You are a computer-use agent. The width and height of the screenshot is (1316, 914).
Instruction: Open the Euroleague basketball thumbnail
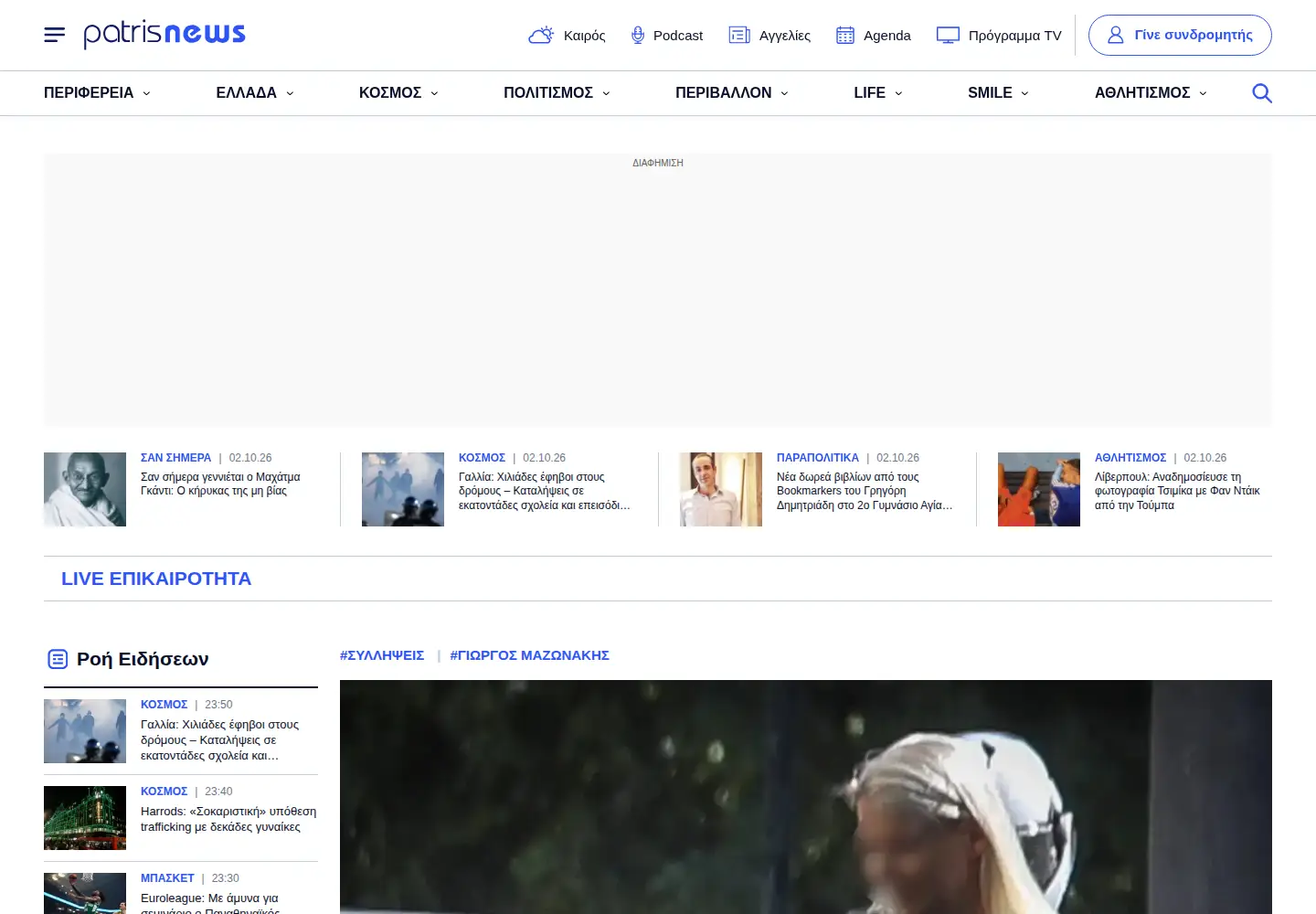(85, 893)
